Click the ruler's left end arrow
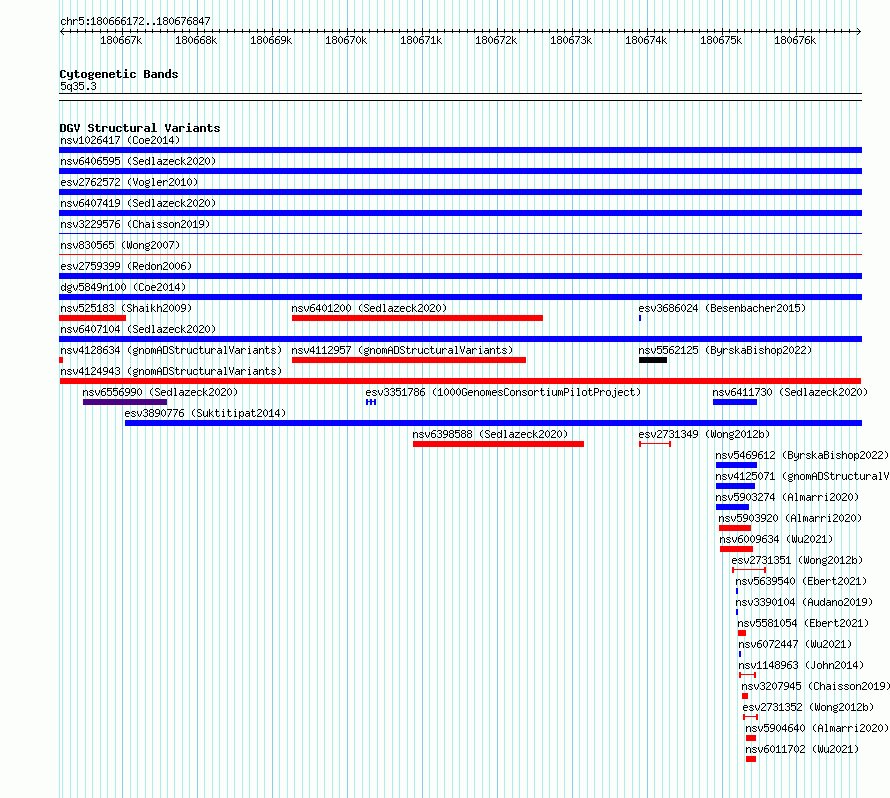Image resolution: width=890 pixels, height=798 pixels. pos(62,31)
